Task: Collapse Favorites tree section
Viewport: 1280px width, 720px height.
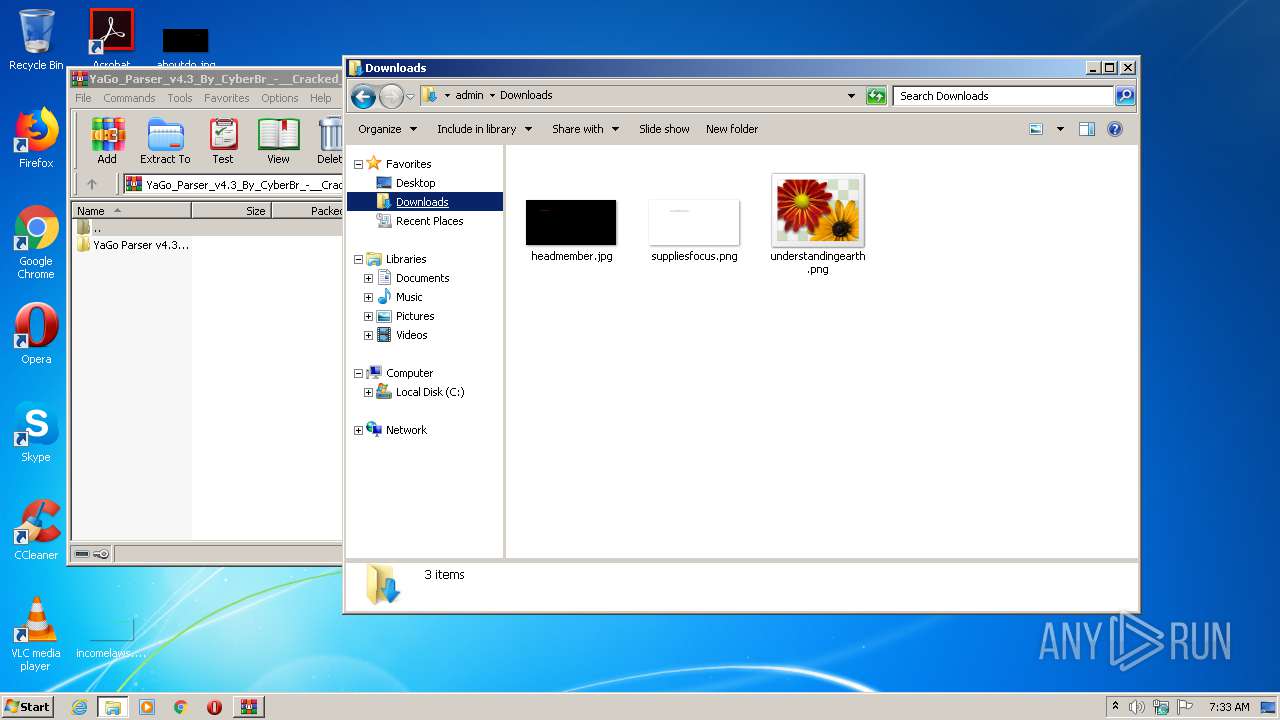Action: (x=358, y=164)
